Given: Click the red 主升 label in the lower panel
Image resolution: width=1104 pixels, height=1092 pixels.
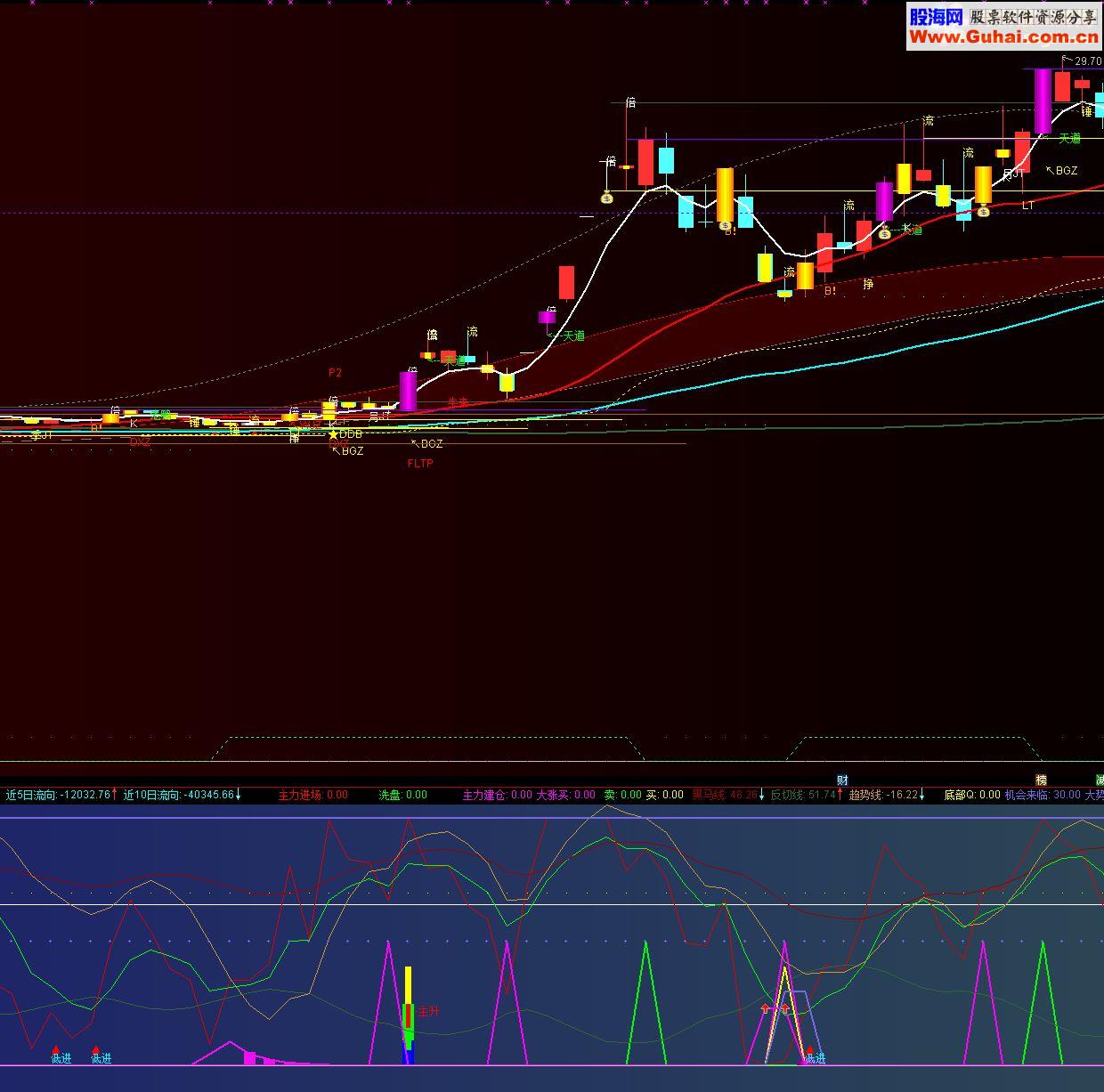Looking at the screenshot, I should click(x=429, y=1011).
